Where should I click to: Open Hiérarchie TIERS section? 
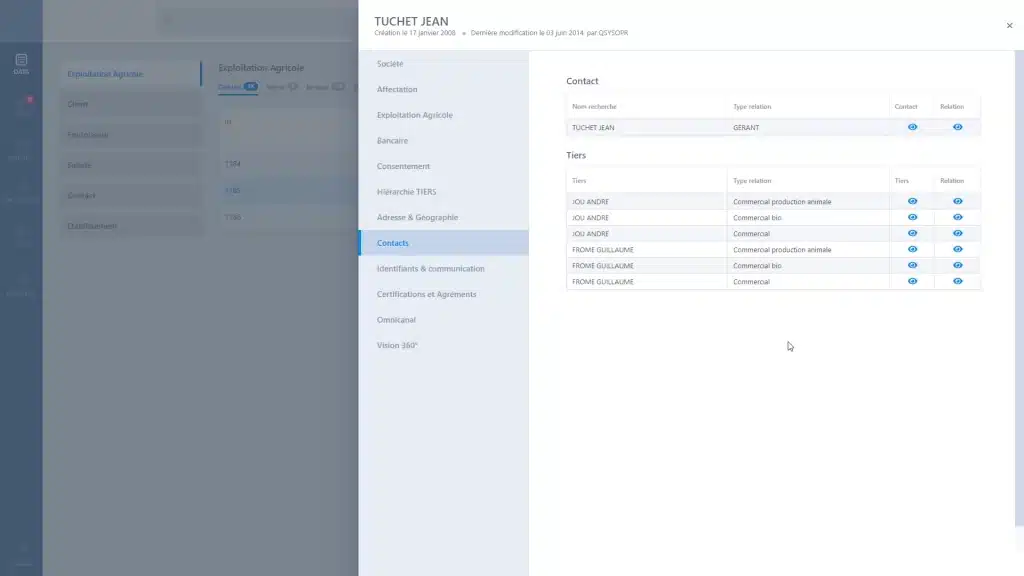tap(406, 192)
